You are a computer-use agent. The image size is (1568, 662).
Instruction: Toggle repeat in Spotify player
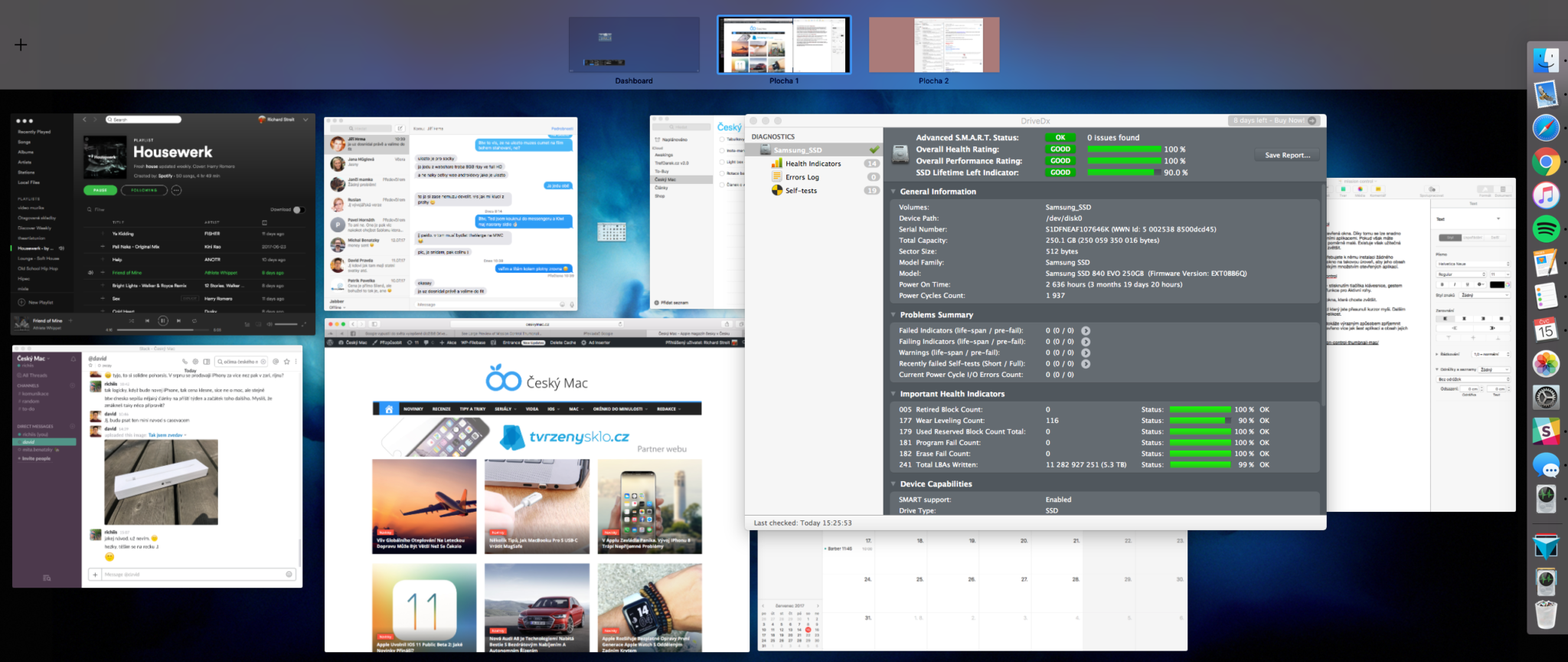pyautogui.click(x=194, y=320)
